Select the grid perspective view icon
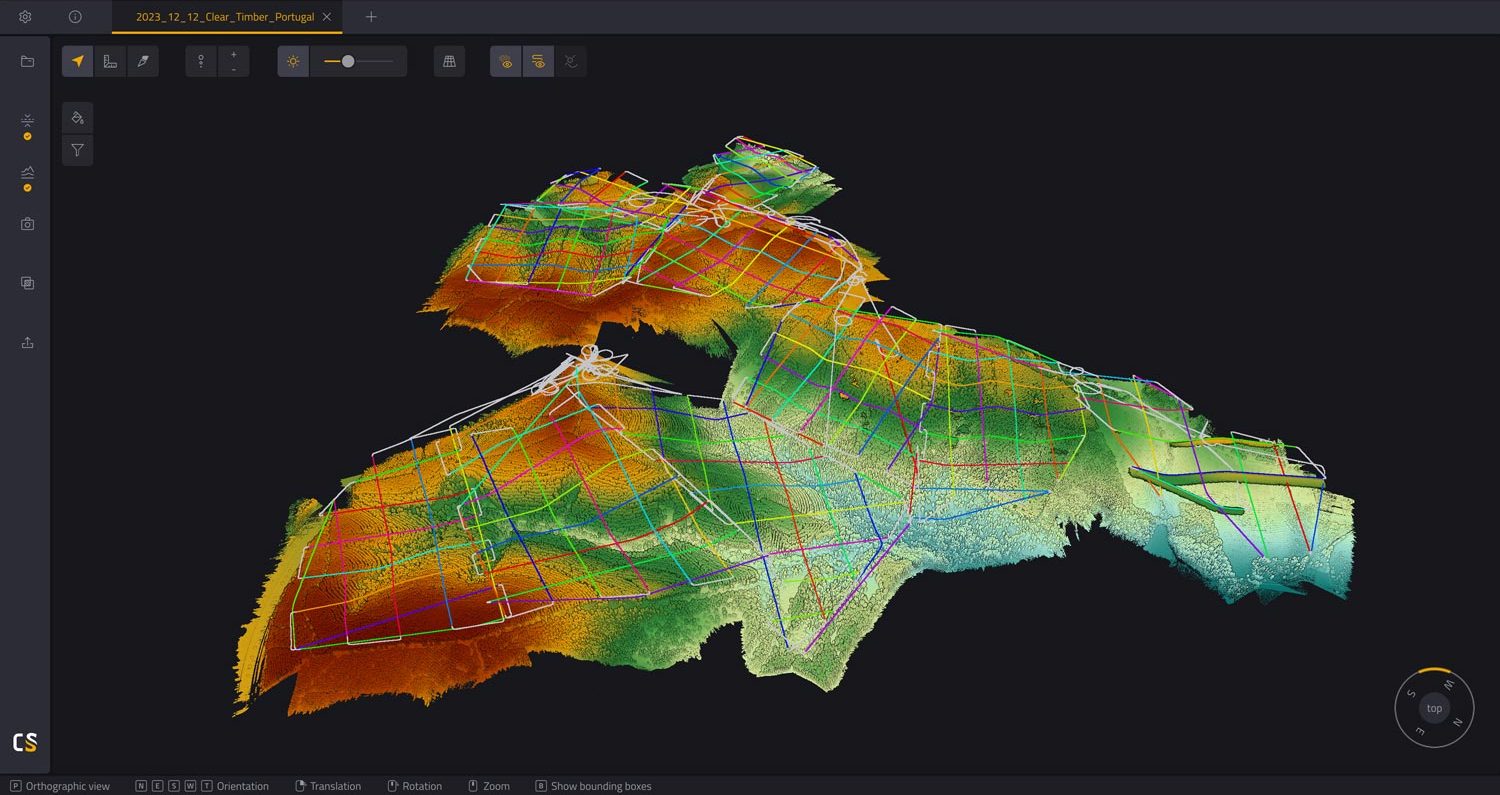This screenshot has width=1500, height=795. click(x=449, y=61)
